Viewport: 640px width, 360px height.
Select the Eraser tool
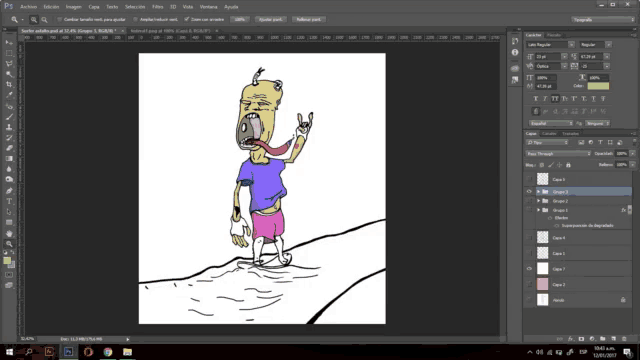(9, 148)
